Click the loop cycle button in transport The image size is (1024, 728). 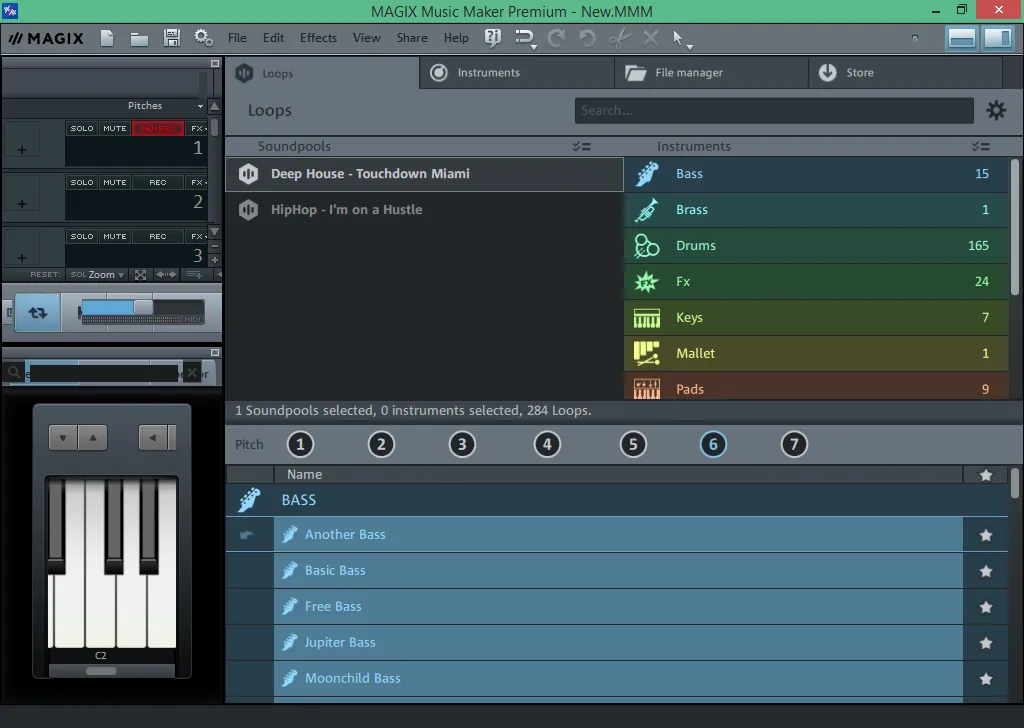click(x=37, y=313)
